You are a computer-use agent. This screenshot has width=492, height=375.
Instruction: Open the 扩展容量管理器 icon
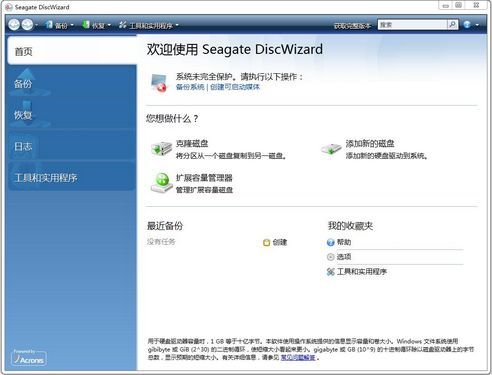point(161,183)
